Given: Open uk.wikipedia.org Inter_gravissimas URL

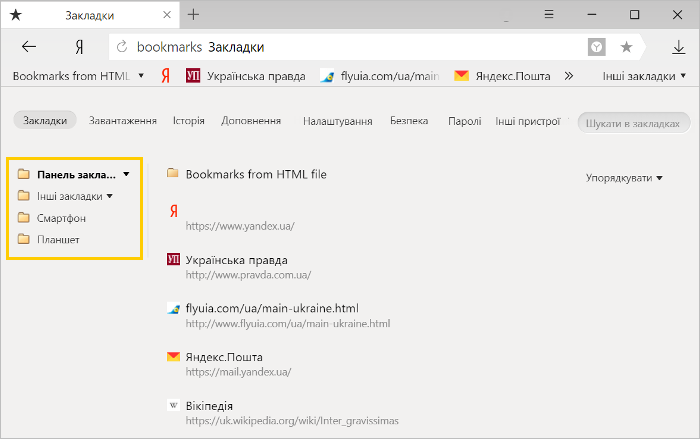Looking at the screenshot, I should tap(292, 421).
